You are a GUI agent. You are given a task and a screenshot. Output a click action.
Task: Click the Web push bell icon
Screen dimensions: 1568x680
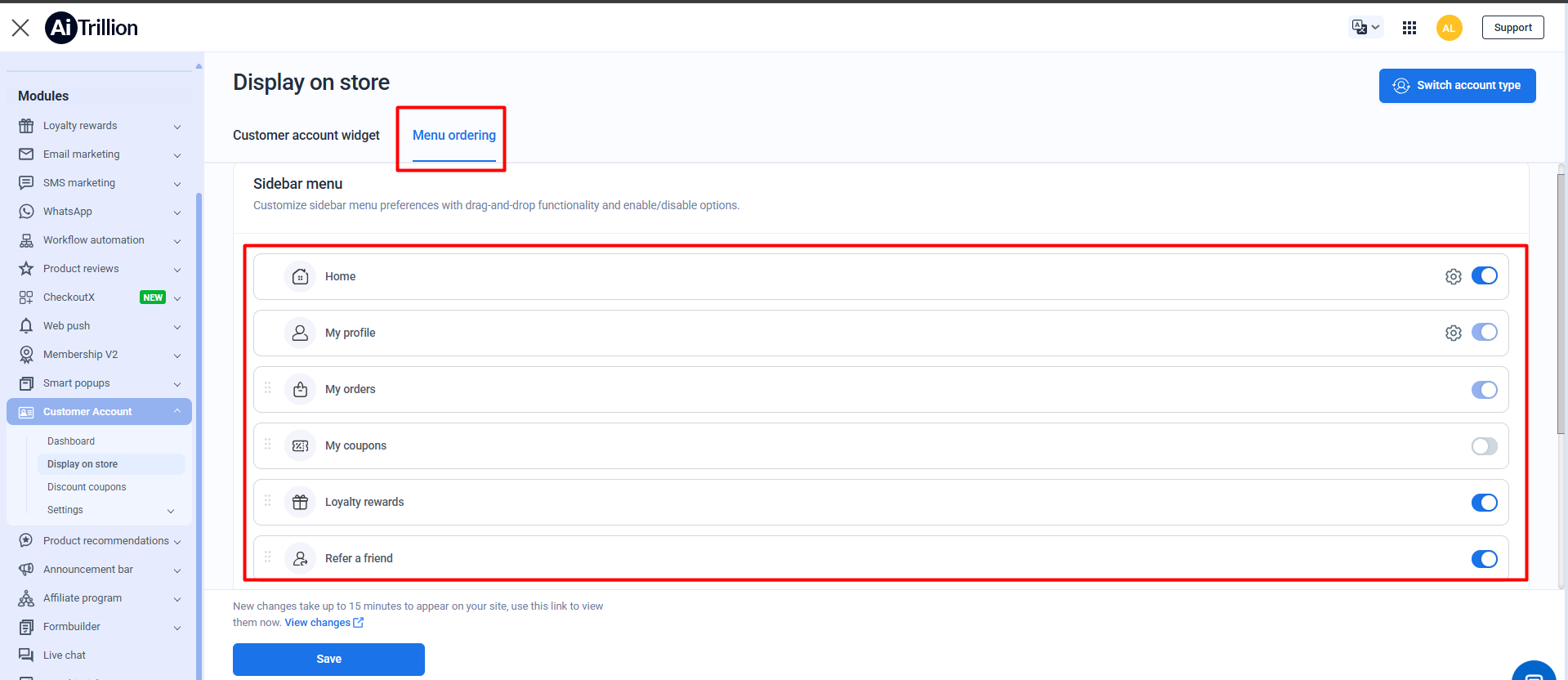coord(26,326)
